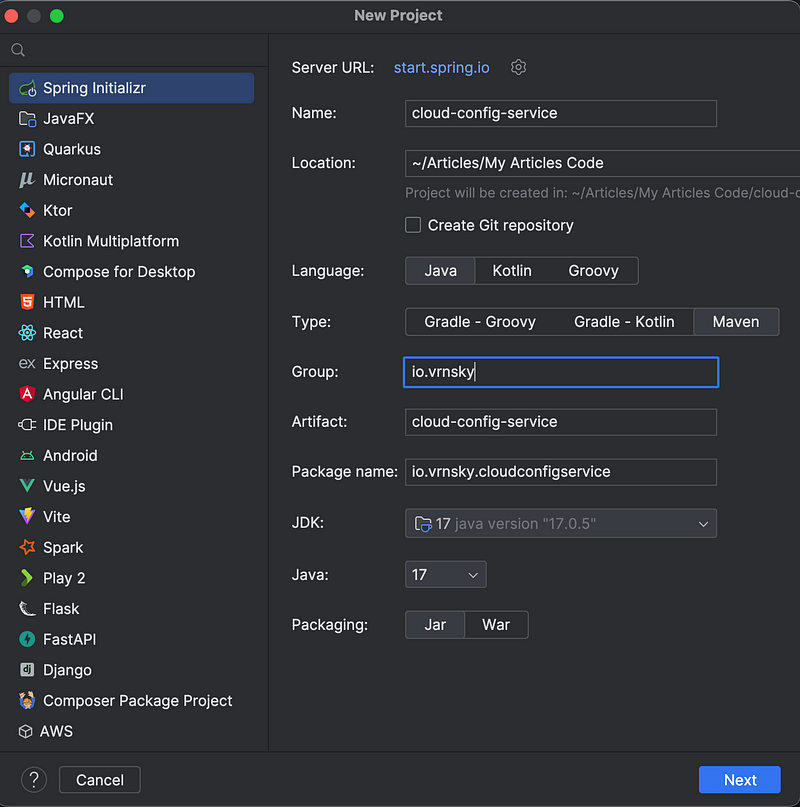Select Django from generator list
This screenshot has height=807, width=800.
67,670
